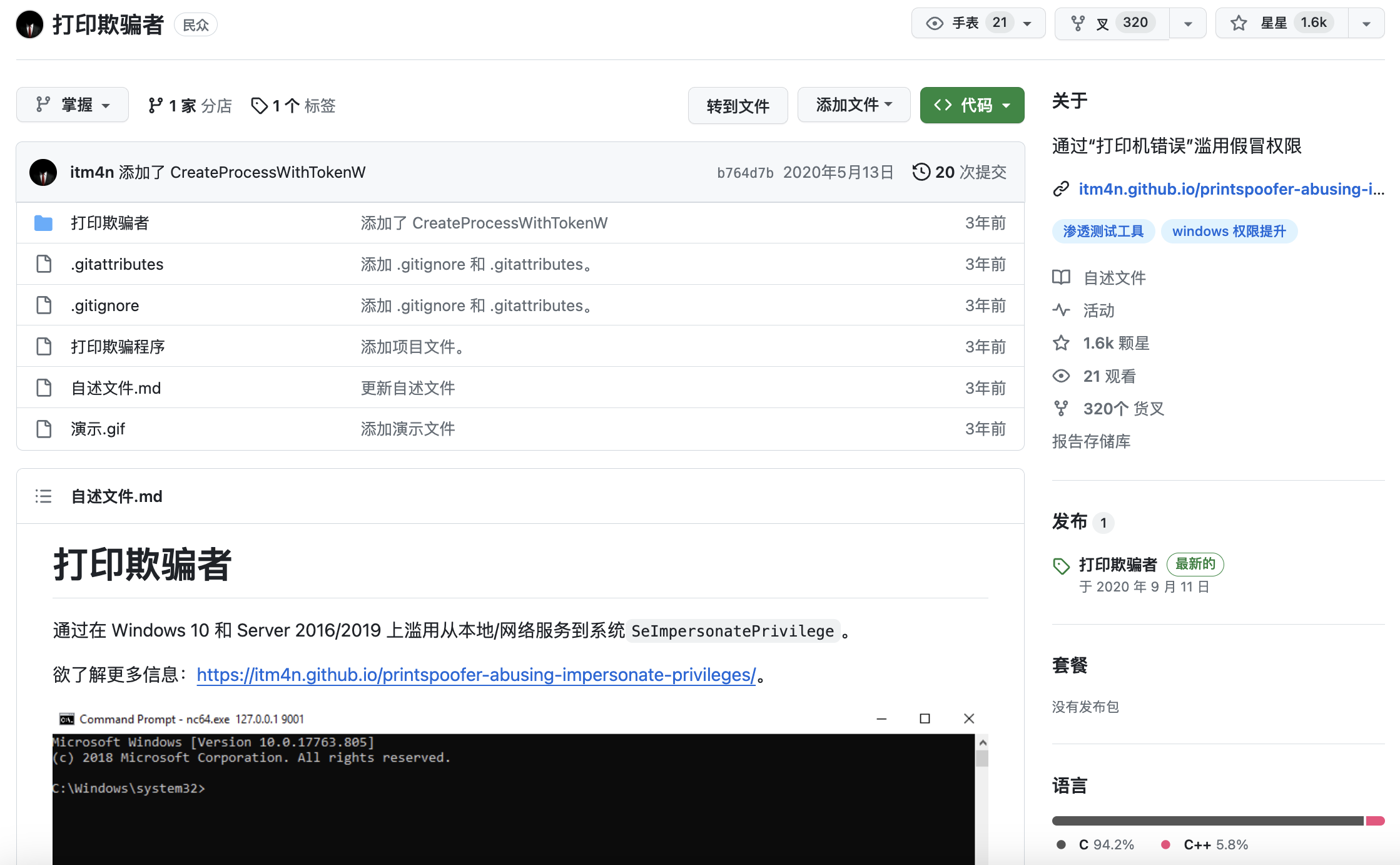Open the printspoofer-abusing-impersonate-privileges README link
The width and height of the screenshot is (1400, 865).
click(x=476, y=675)
